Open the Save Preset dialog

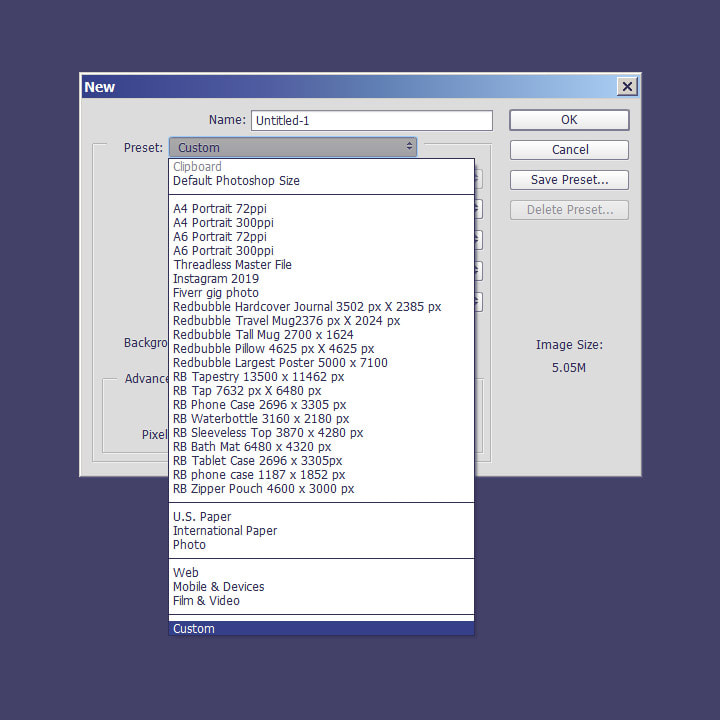pyautogui.click(x=569, y=180)
